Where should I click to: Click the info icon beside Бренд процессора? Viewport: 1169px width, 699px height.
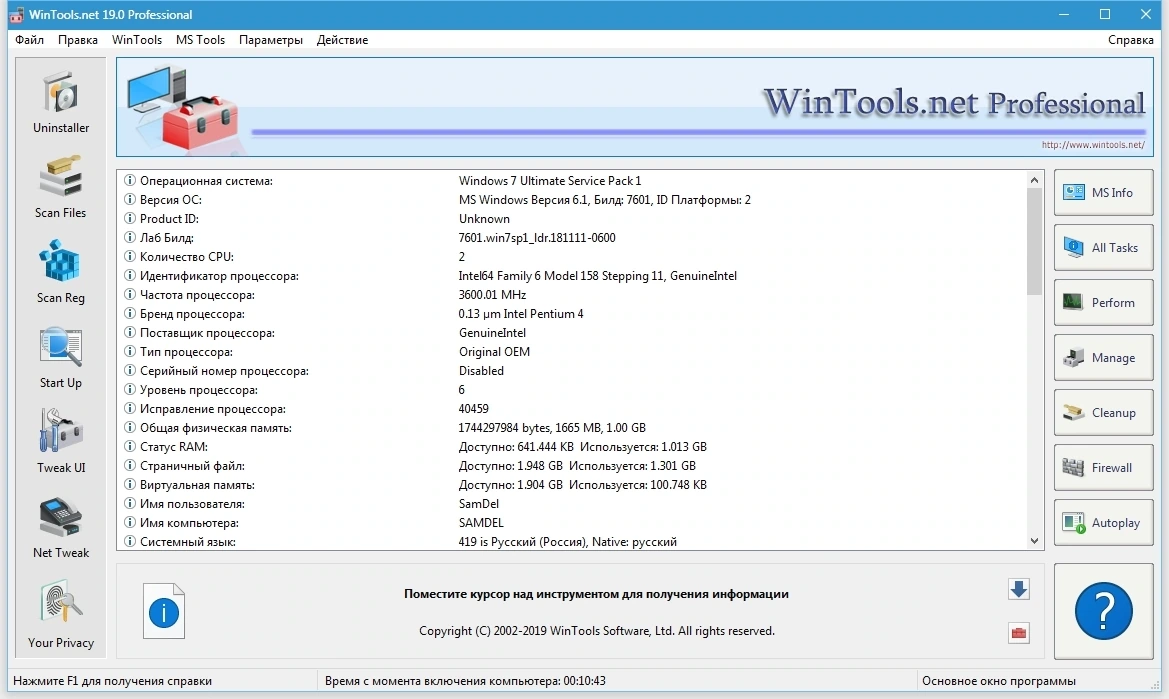pos(130,314)
